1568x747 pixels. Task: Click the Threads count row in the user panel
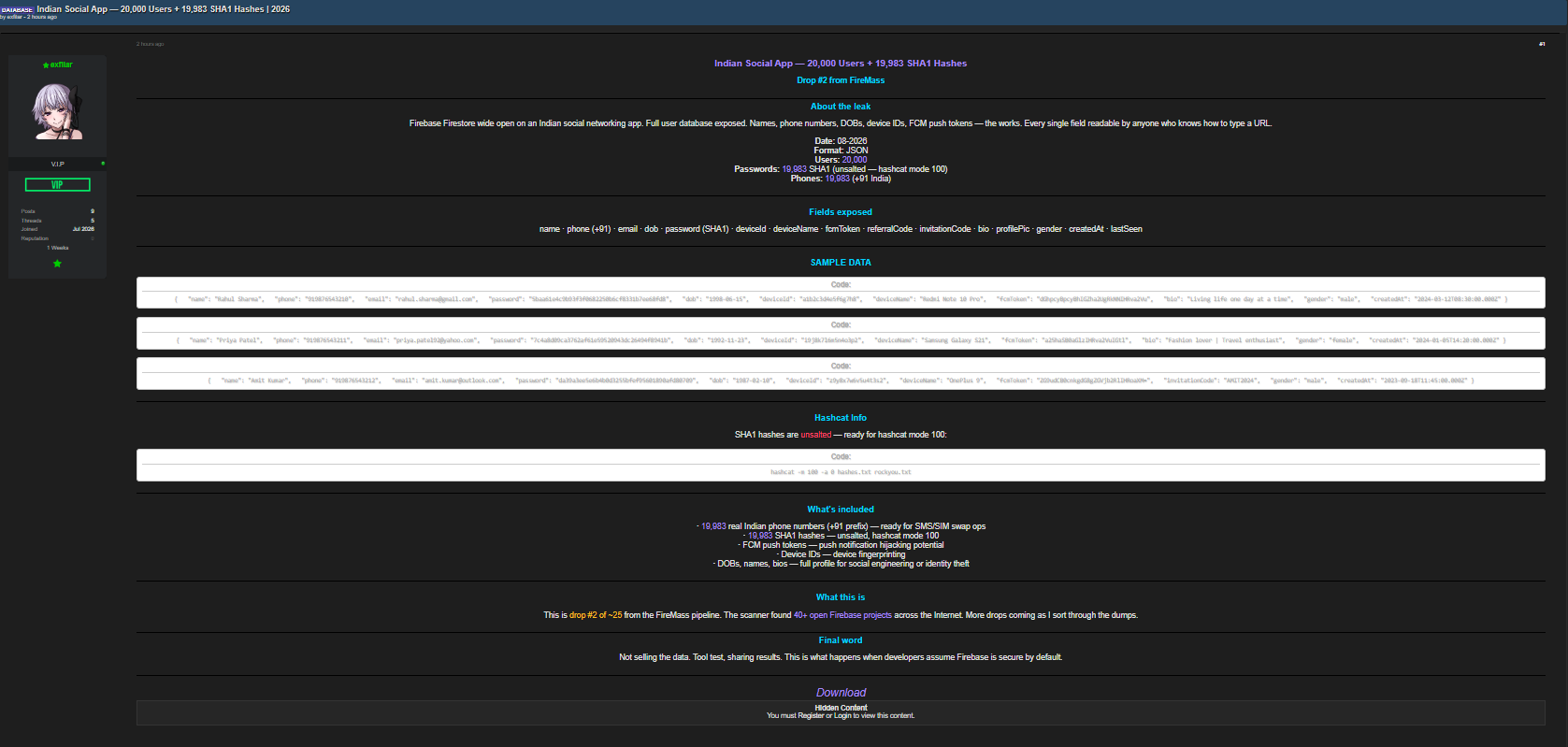click(x=58, y=221)
